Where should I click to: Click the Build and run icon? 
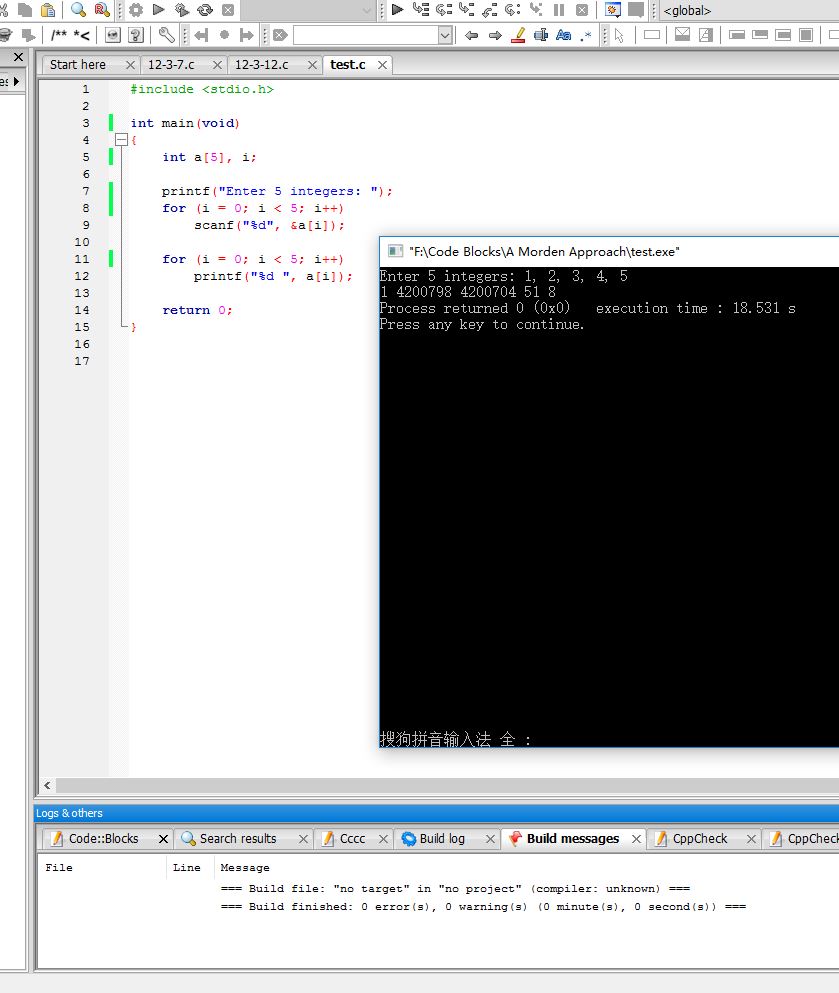(182, 10)
